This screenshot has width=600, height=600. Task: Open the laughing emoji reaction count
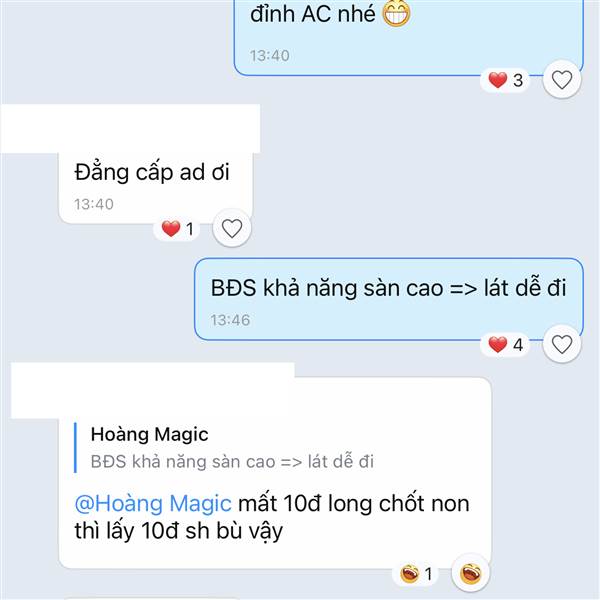(x=416, y=574)
